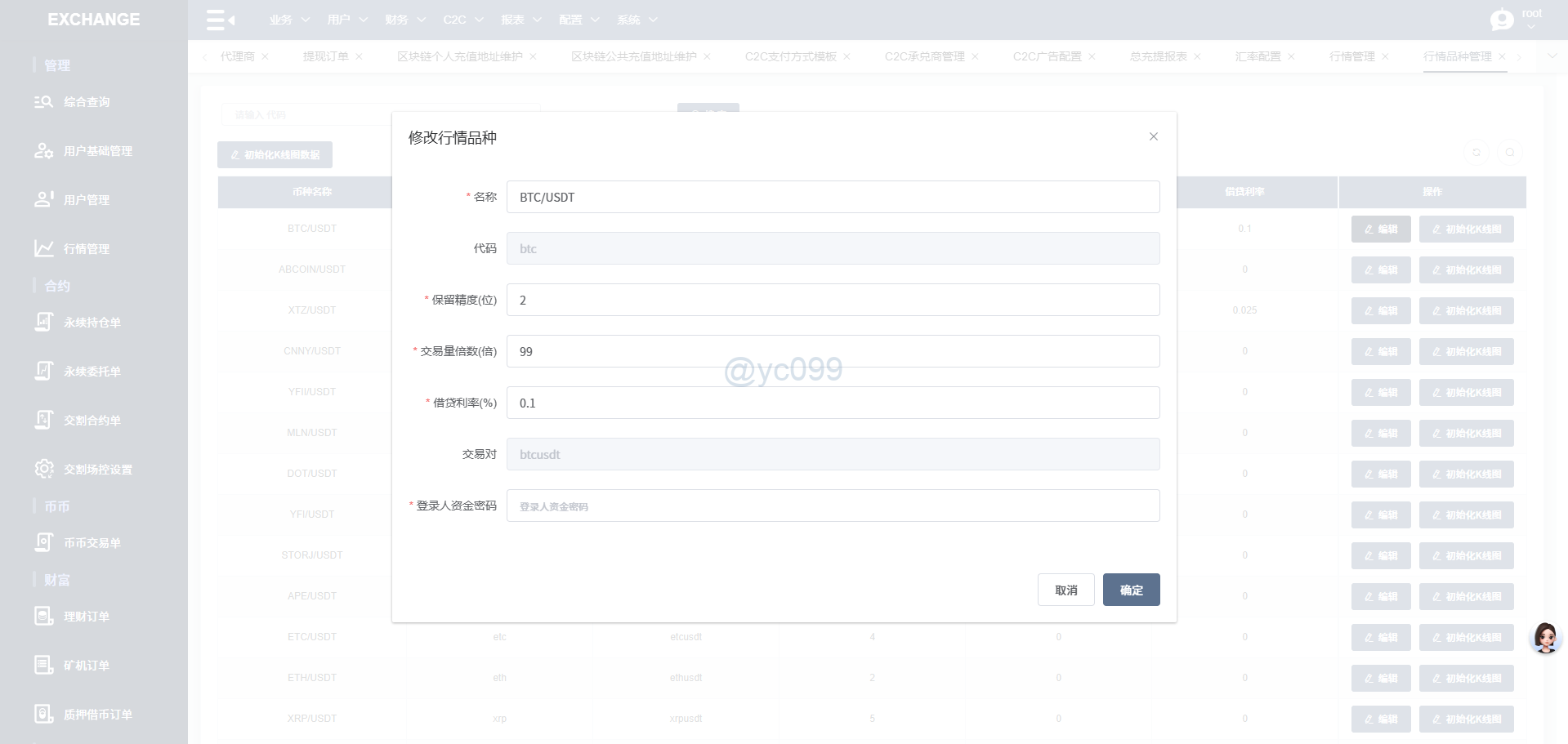Expand the 财务 dropdown menu
This screenshot has height=744, width=1568.
point(405,20)
